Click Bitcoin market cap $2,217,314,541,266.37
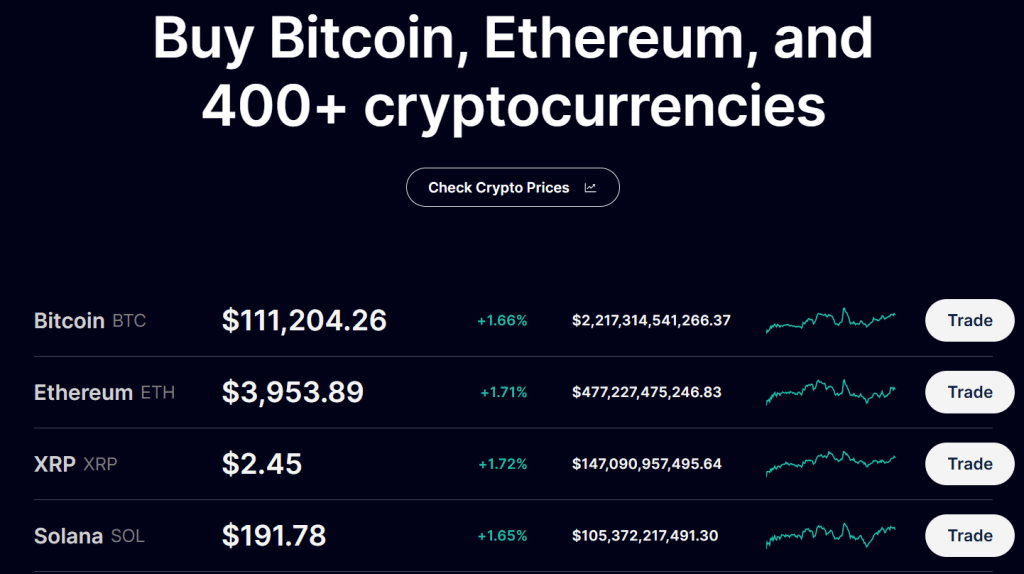 (651, 321)
